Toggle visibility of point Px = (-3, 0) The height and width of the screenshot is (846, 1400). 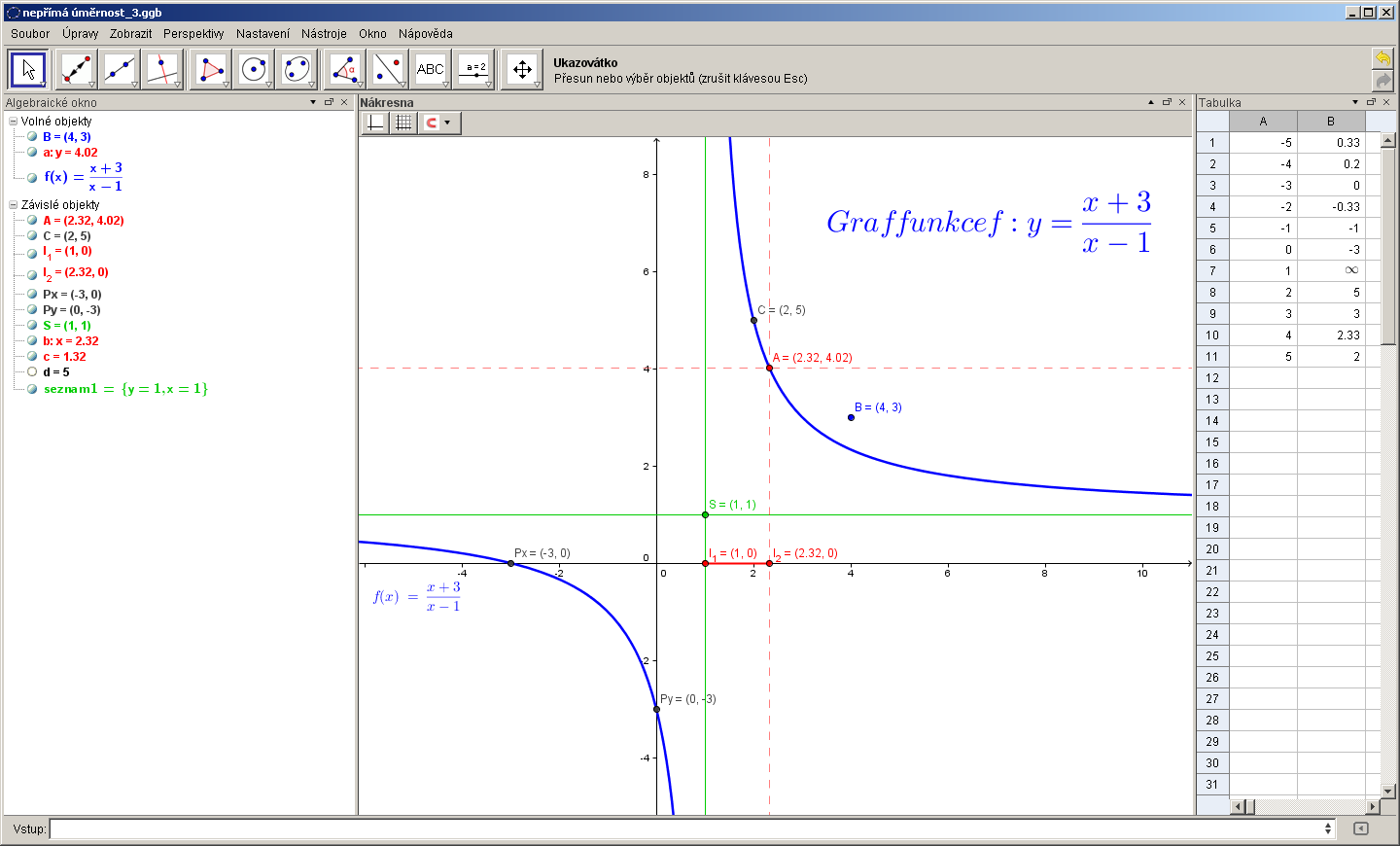[32, 294]
